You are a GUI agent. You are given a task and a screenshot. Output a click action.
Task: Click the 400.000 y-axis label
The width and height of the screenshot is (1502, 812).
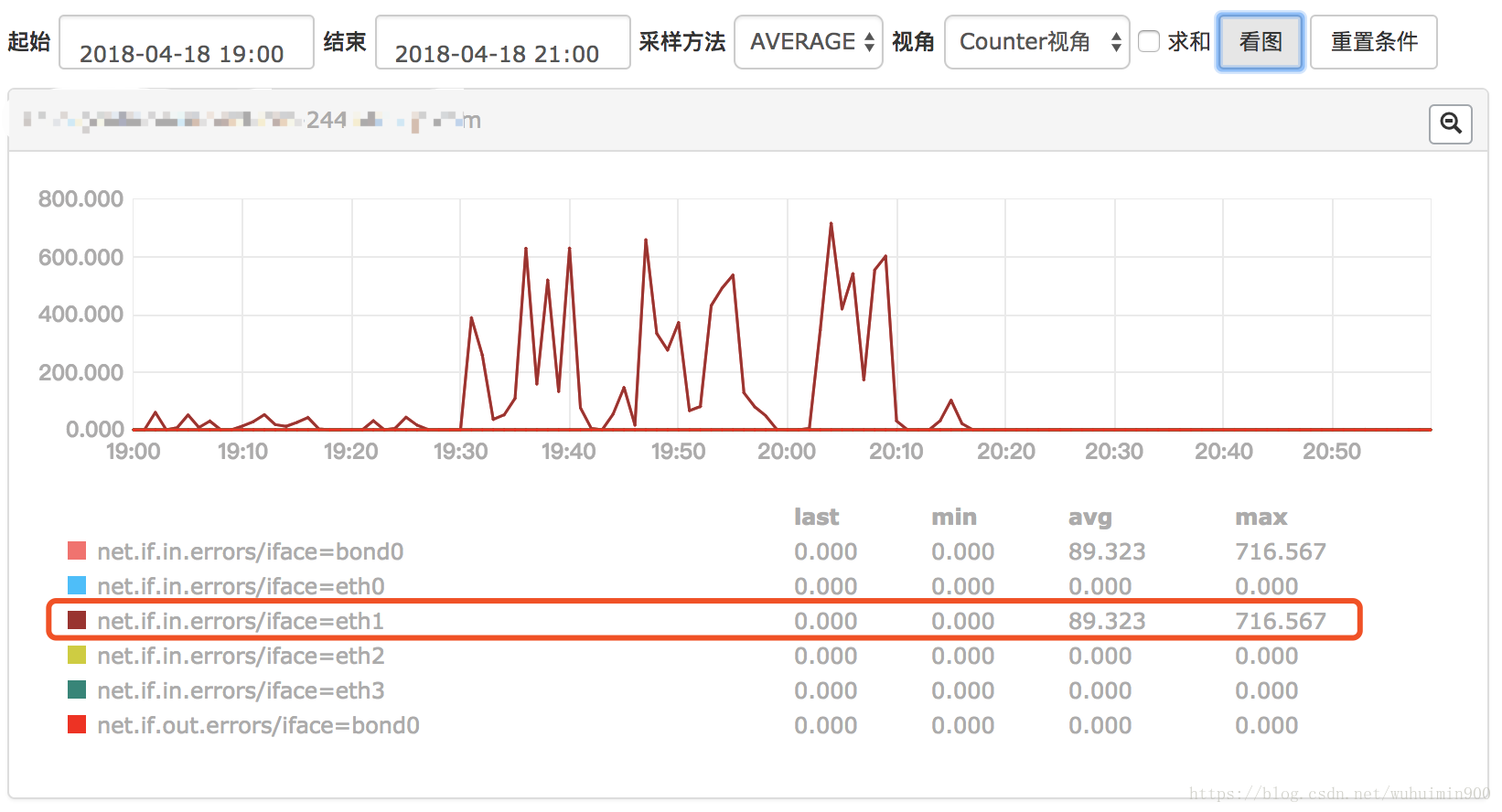click(80, 314)
